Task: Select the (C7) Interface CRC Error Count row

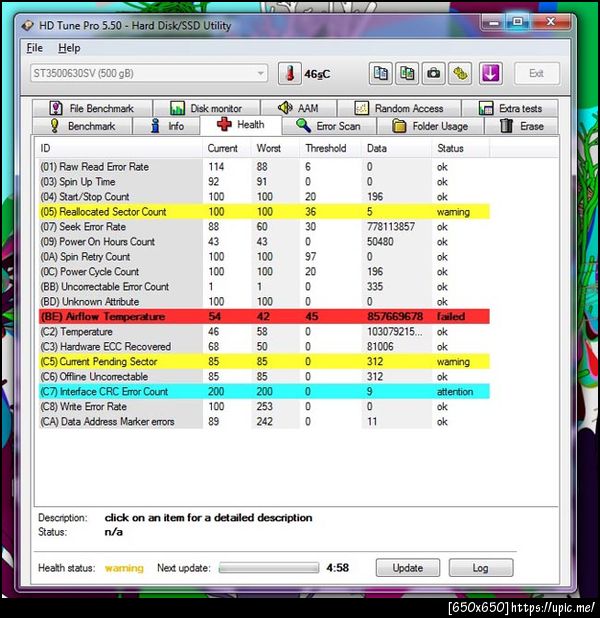Action: (x=264, y=391)
